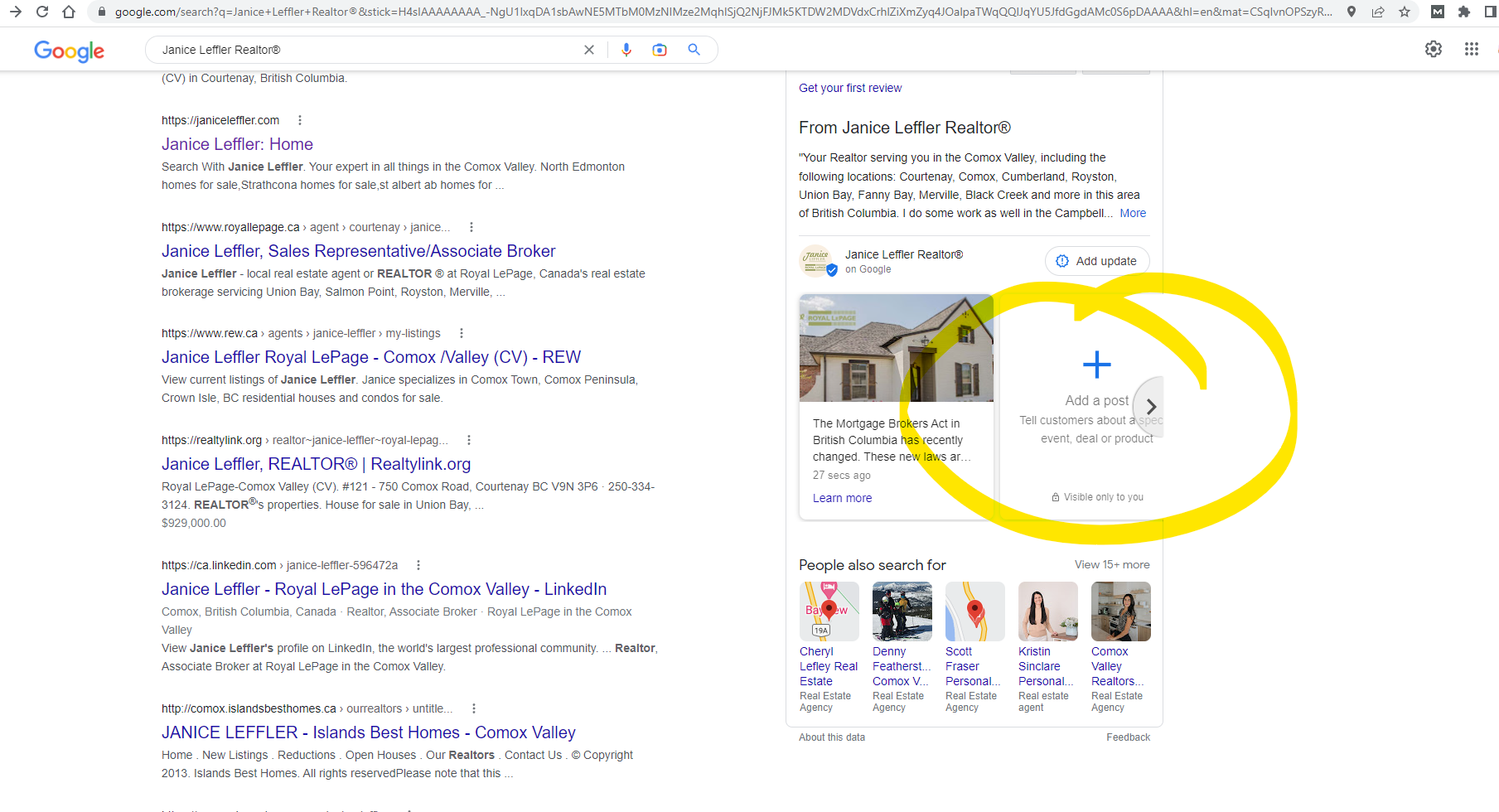
Task: Click the plus icon to add a post
Action: click(1096, 364)
